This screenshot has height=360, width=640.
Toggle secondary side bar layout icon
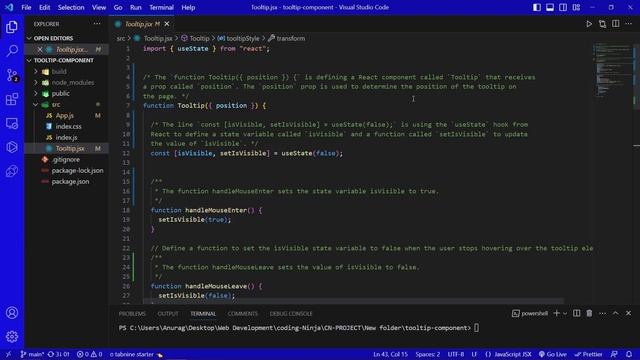(x=563, y=7)
